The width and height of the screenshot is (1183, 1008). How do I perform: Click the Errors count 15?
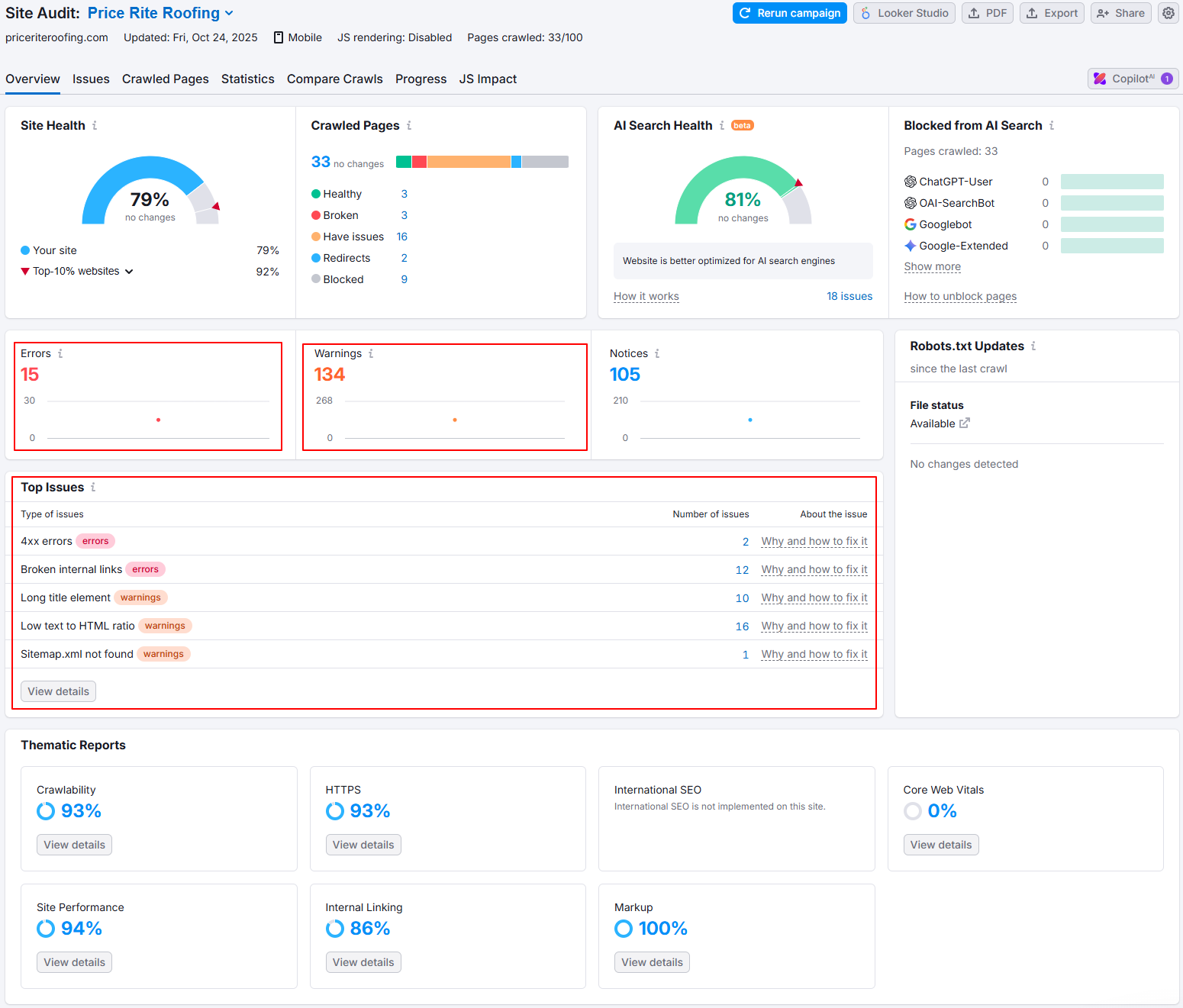click(30, 375)
